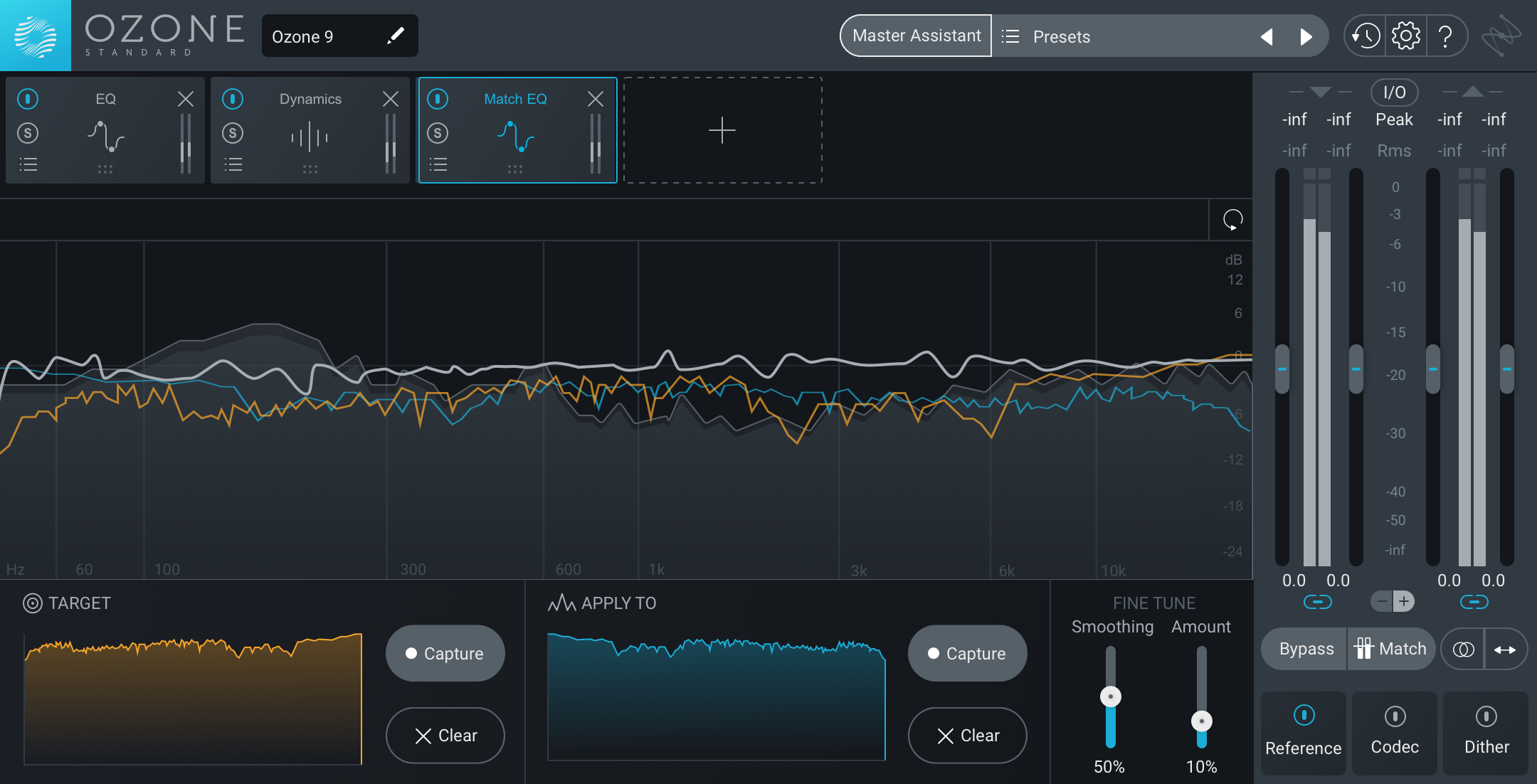This screenshot has height=784, width=1537.
Task: Toggle the Reference power button
Action: point(1304,715)
